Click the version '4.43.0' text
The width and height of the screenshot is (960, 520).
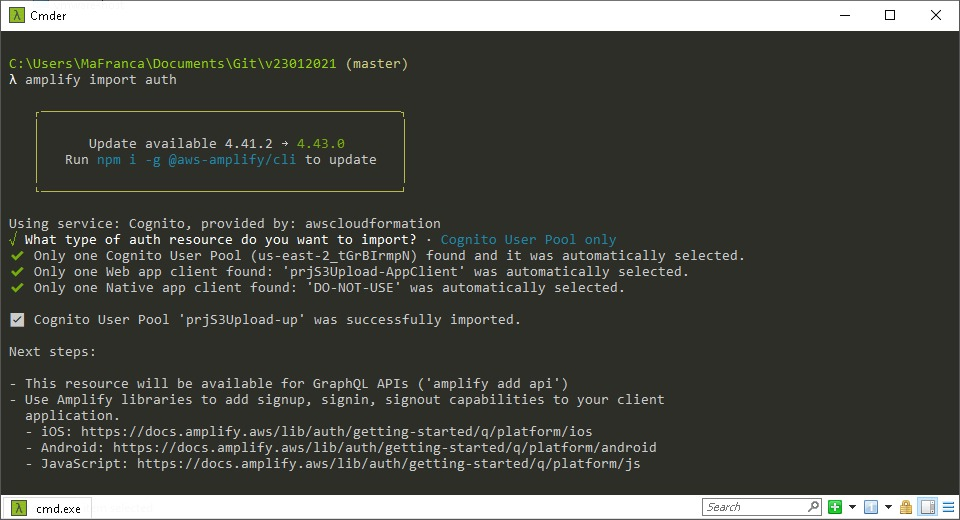click(321, 143)
